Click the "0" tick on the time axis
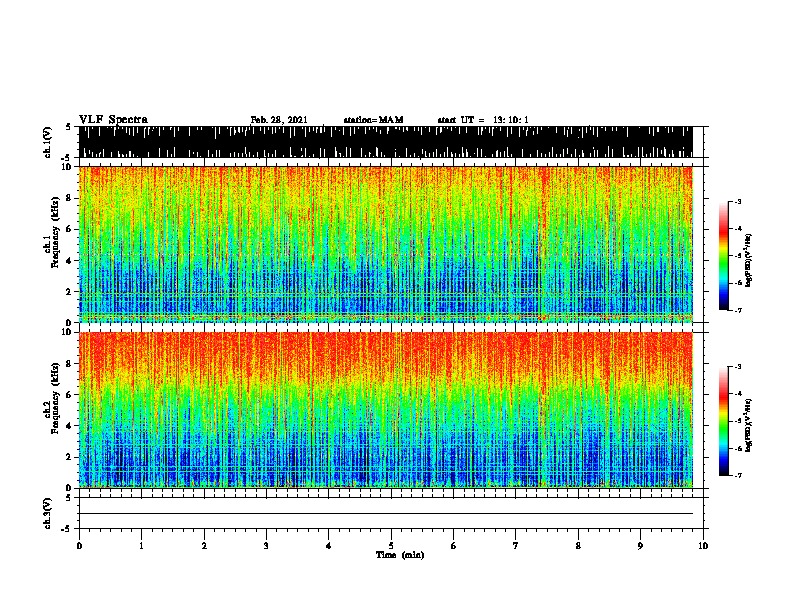 (79, 546)
